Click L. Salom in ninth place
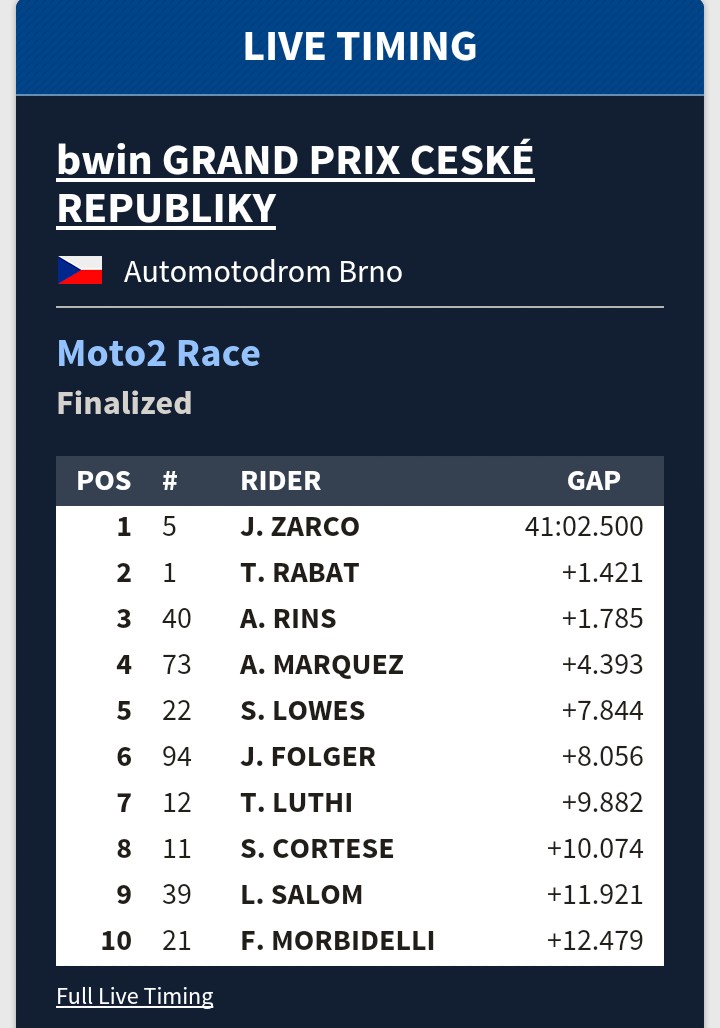Screen dimensions: 720x1028 (x=302, y=895)
